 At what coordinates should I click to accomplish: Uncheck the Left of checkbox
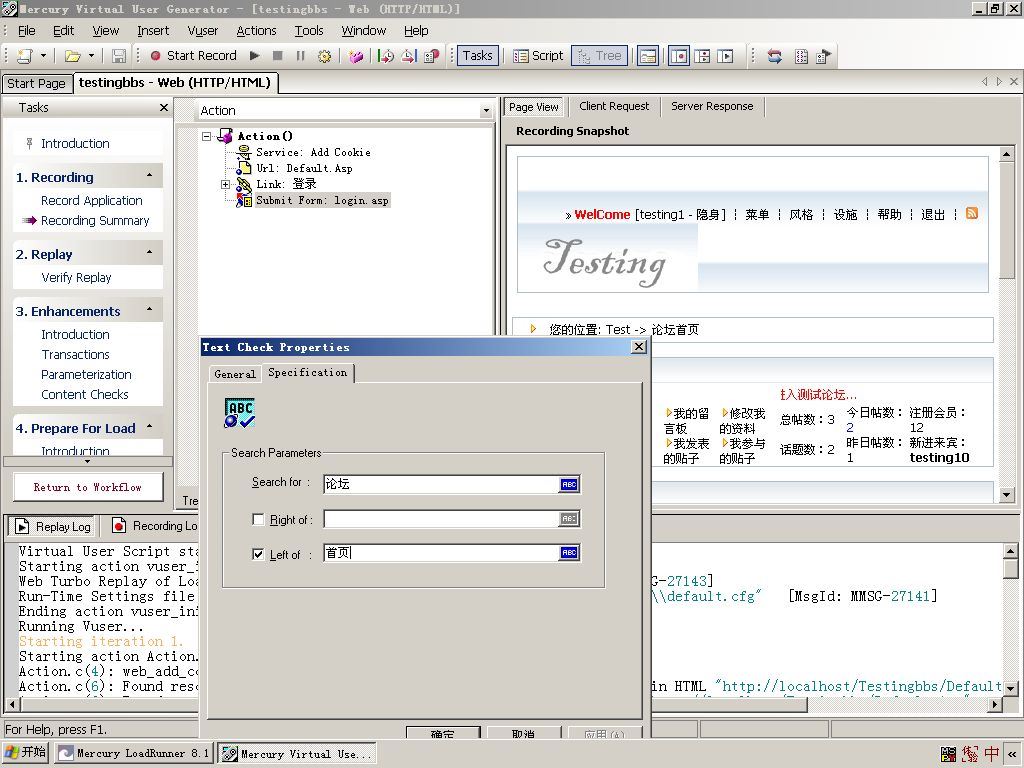click(x=259, y=554)
